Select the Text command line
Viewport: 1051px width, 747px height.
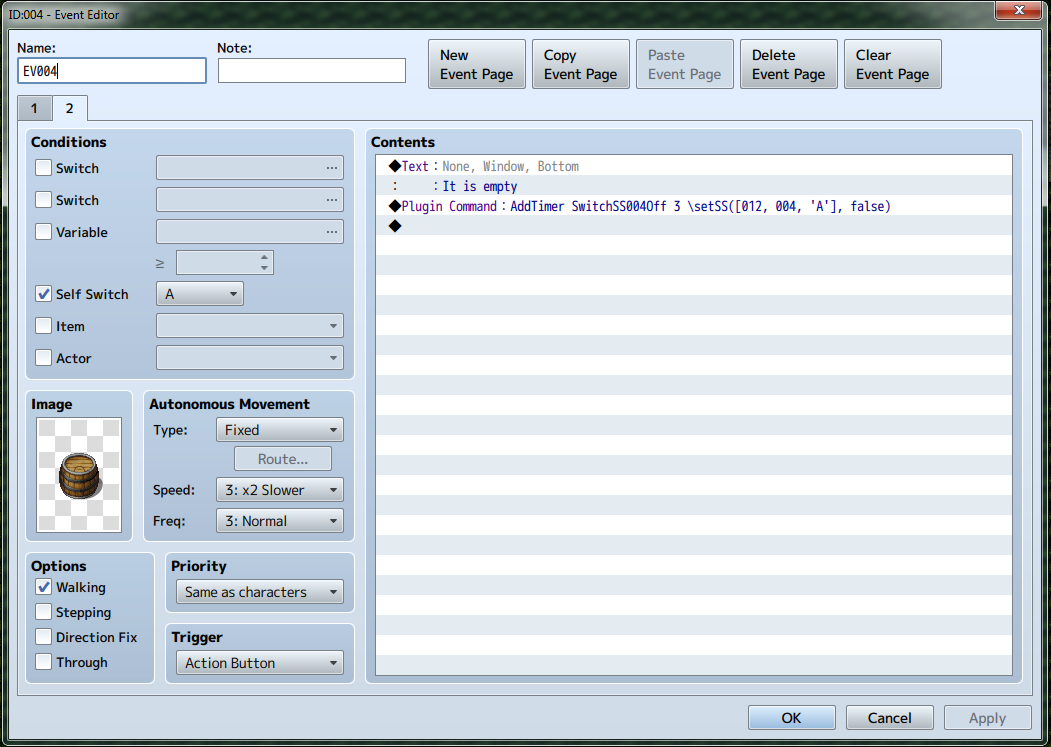point(693,166)
